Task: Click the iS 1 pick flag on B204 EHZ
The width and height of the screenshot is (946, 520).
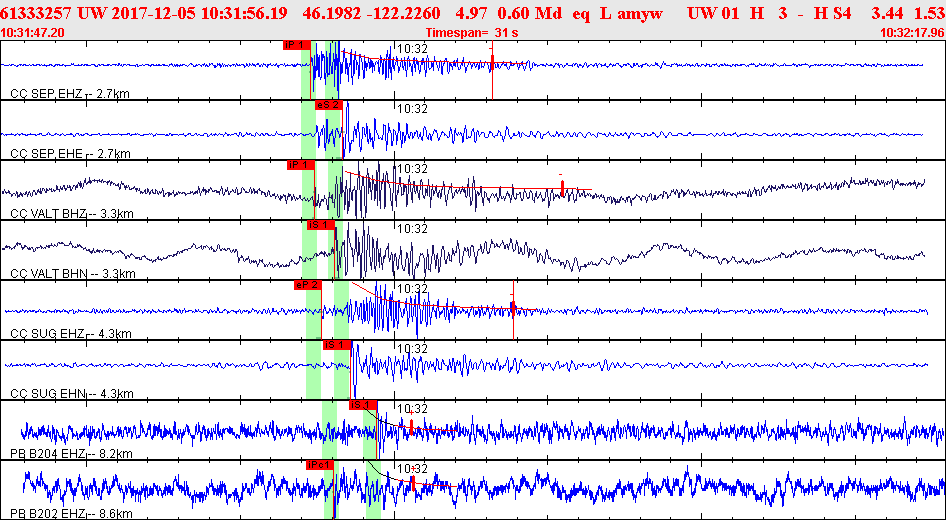Action: pos(361,405)
